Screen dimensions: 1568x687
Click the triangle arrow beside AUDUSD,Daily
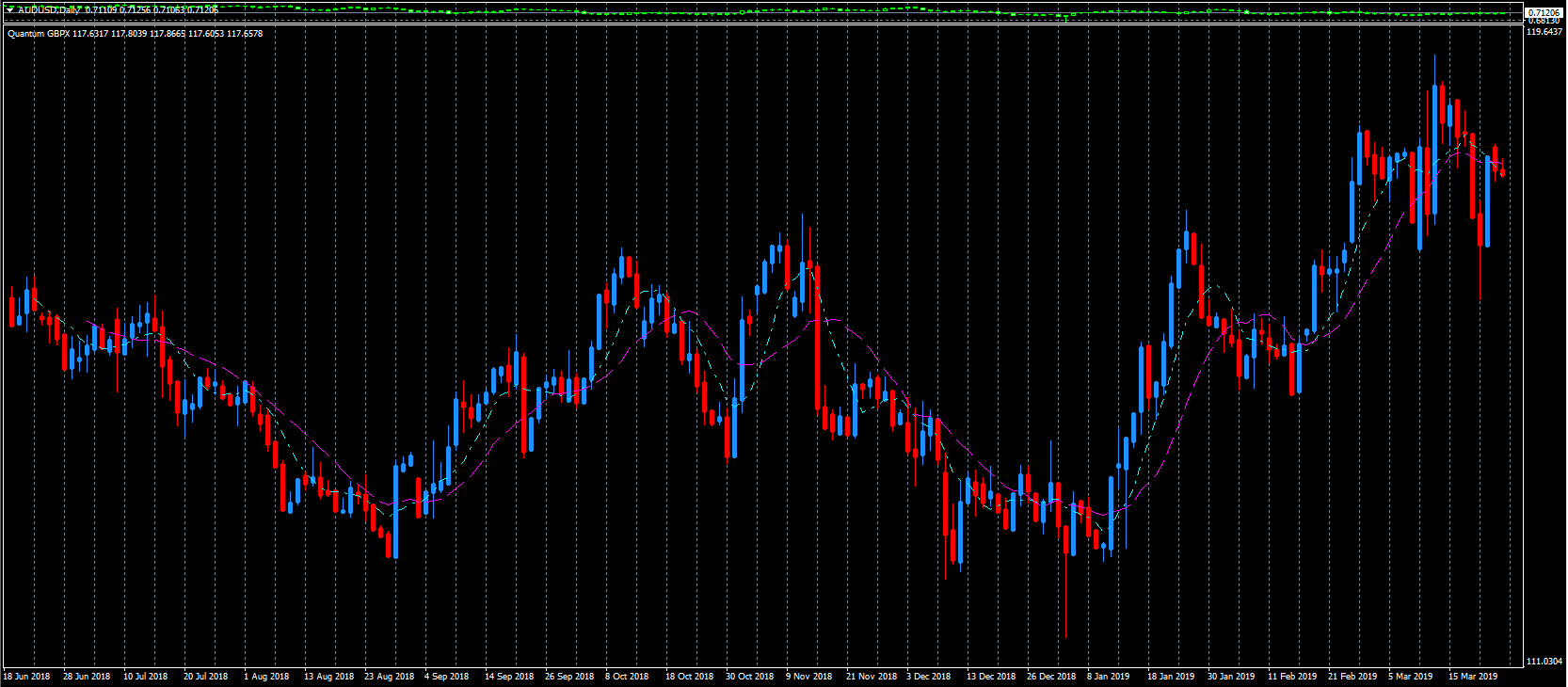(x=10, y=9)
